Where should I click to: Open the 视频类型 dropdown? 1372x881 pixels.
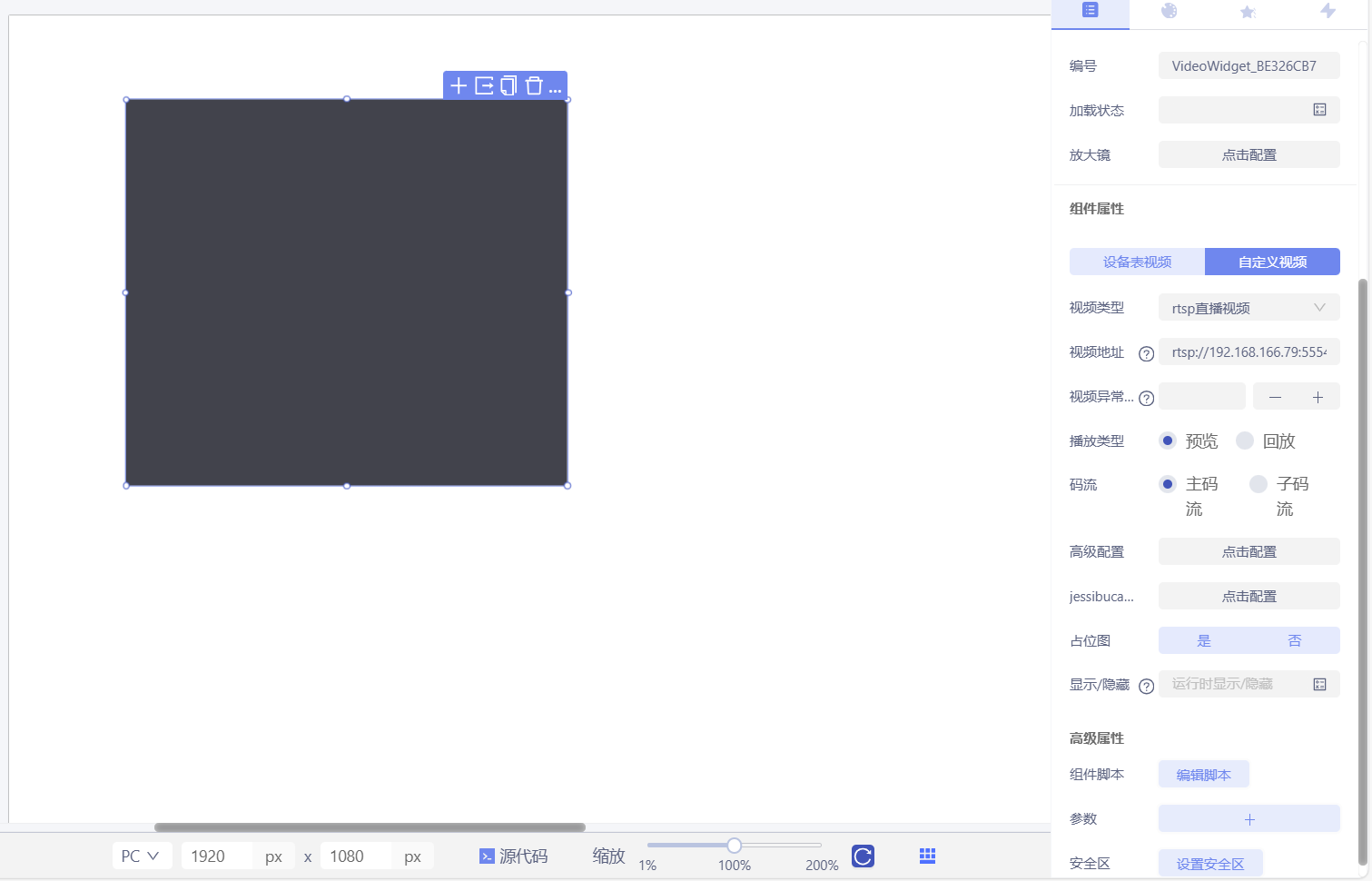coord(1249,308)
